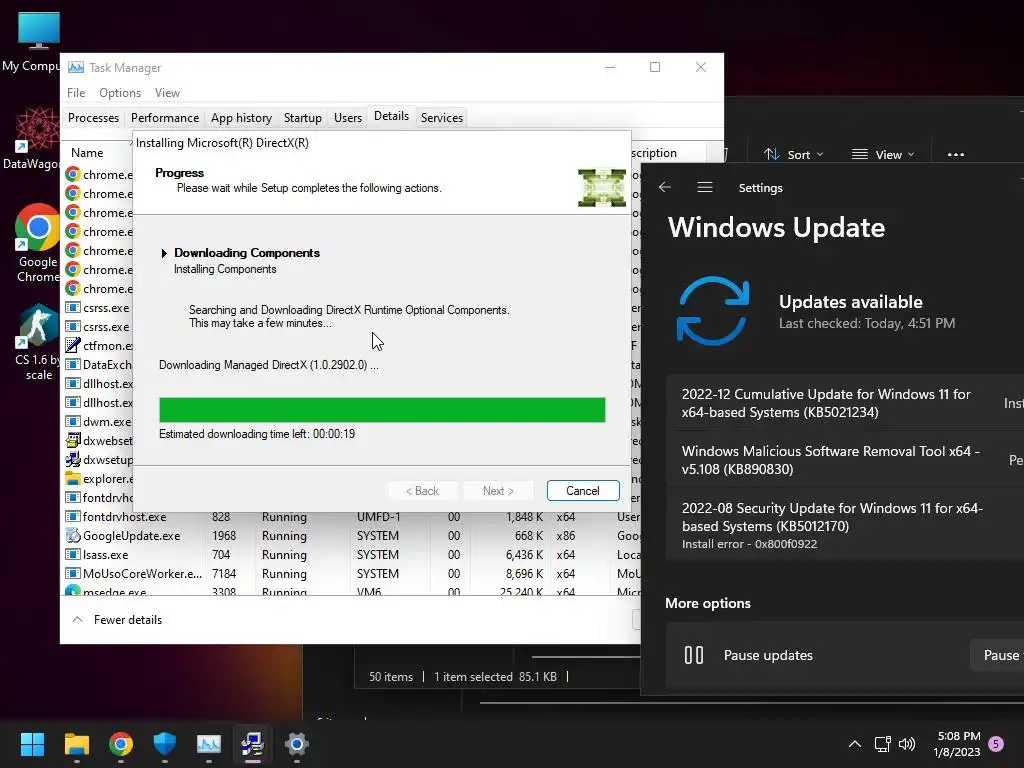The image size is (1024, 768).
Task: Open the Settings hamburger navigation menu
Action: (705, 187)
